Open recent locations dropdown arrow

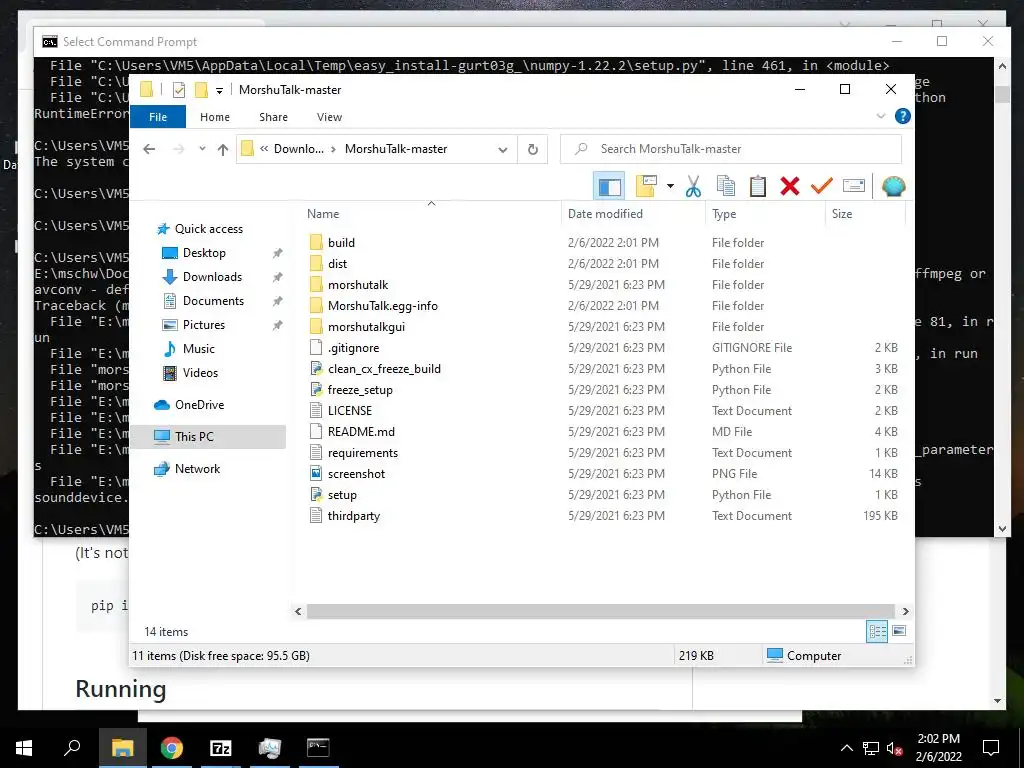(x=202, y=149)
